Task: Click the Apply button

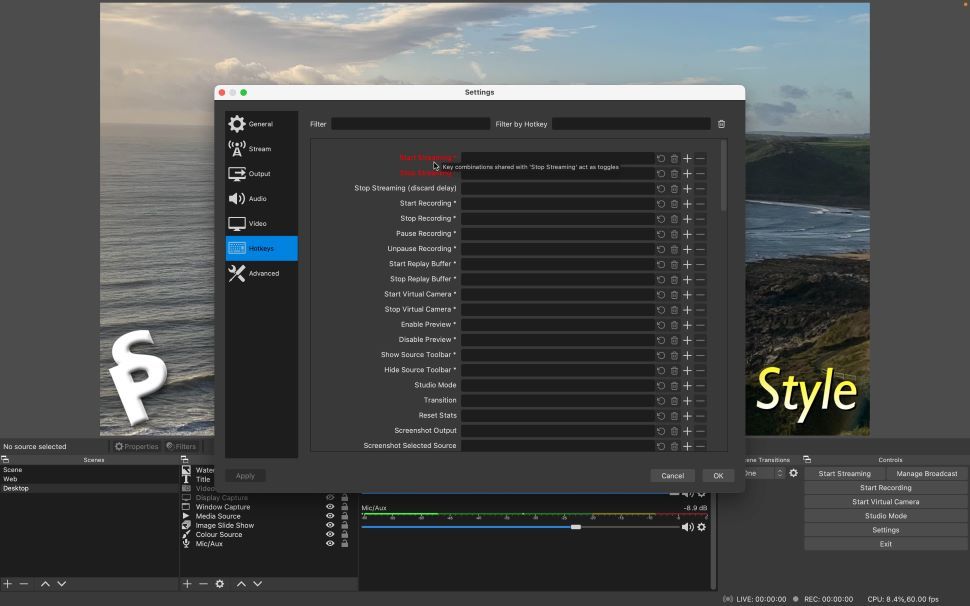Action: pyautogui.click(x=244, y=475)
